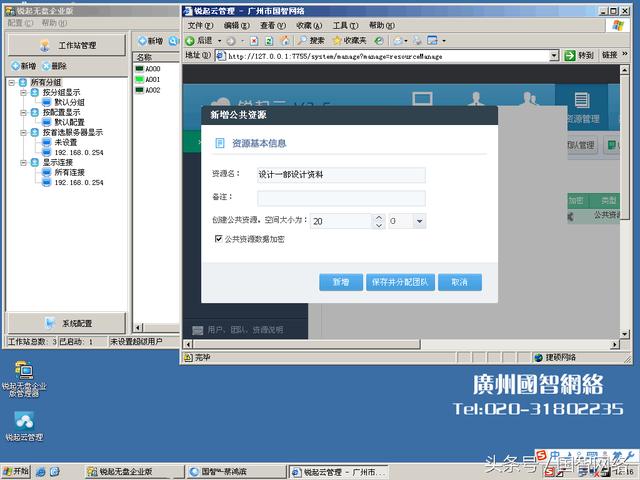Open the 锐起云管理 desktop icon
The width and height of the screenshot is (640, 480).
[24, 426]
